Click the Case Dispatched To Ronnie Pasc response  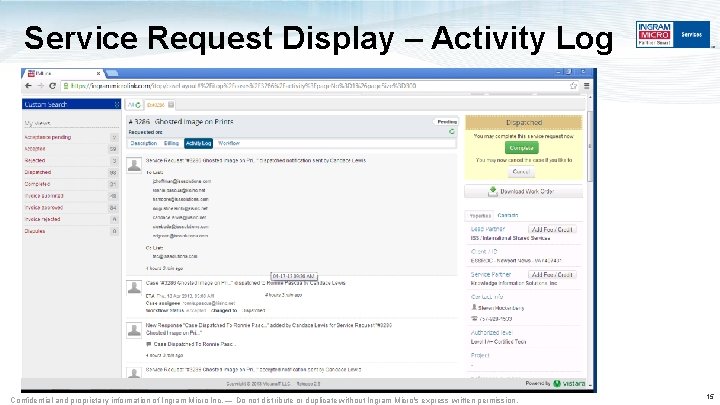point(194,344)
